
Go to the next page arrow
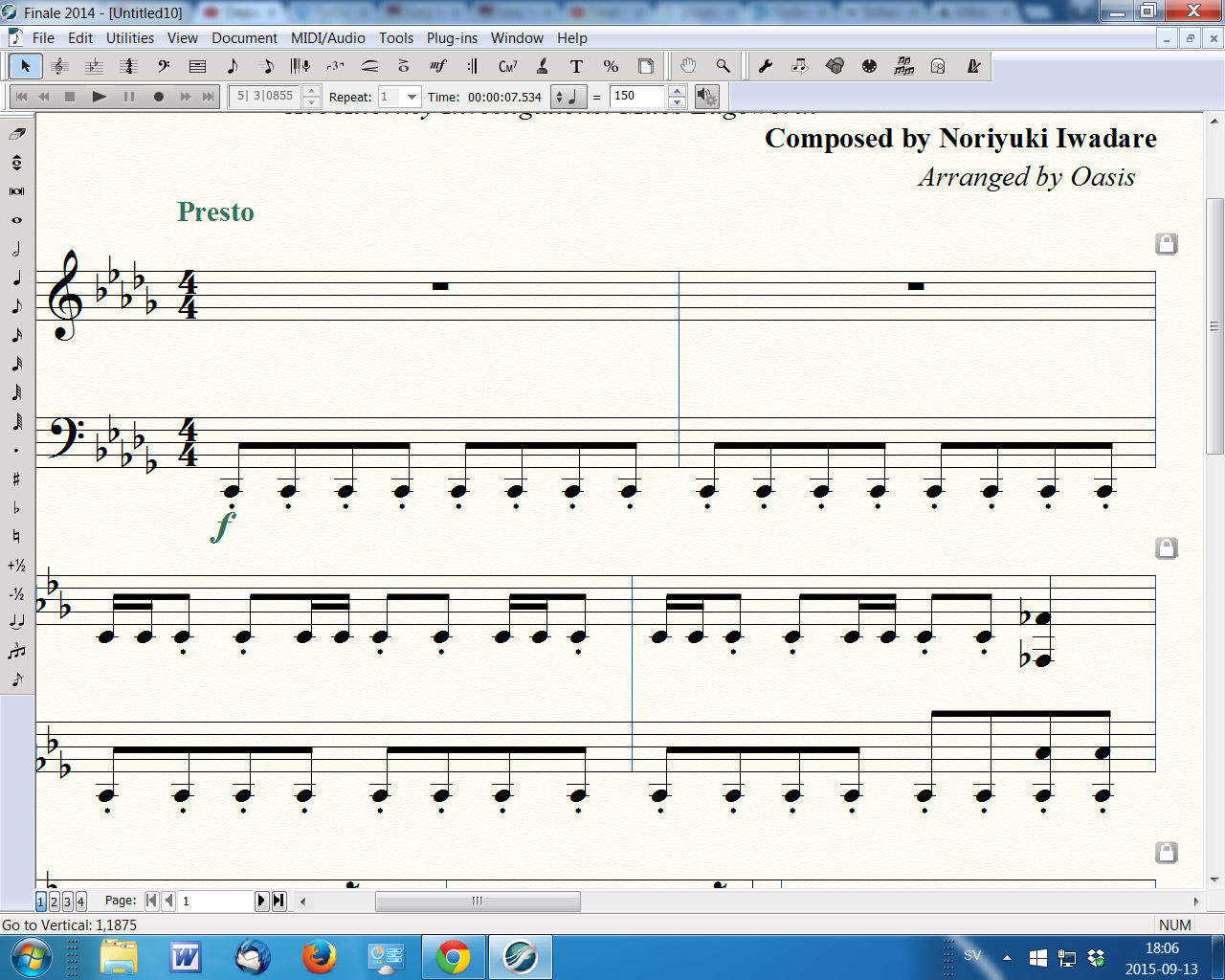tap(261, 901)
